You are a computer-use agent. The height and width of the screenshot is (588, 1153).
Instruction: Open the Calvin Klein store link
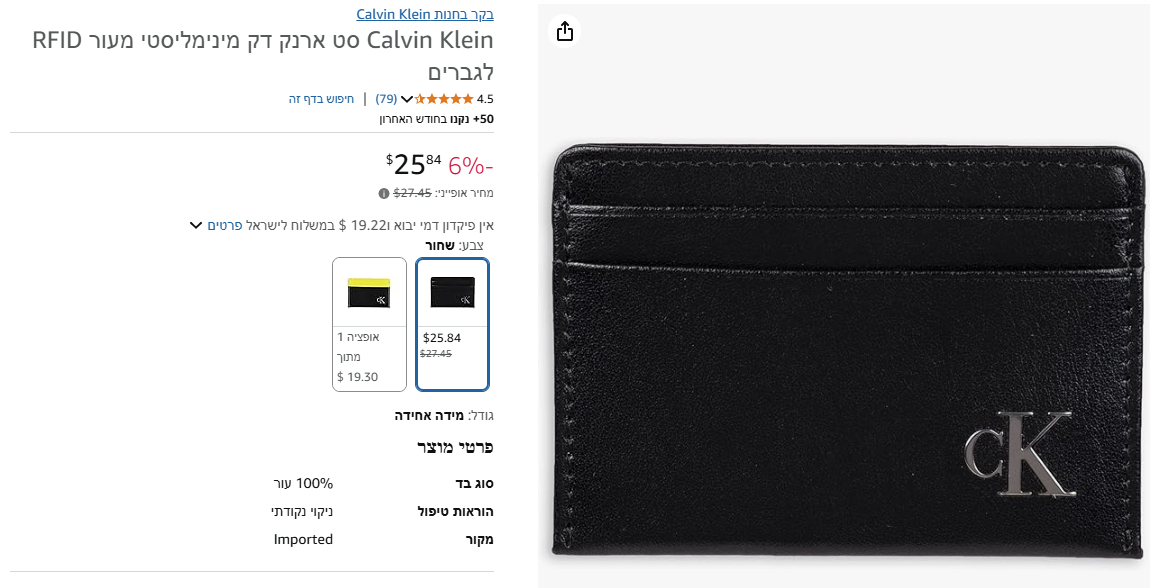click(x=425, y=14)
